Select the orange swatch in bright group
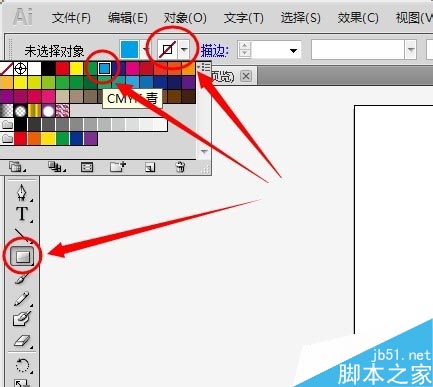 (34, 138)
